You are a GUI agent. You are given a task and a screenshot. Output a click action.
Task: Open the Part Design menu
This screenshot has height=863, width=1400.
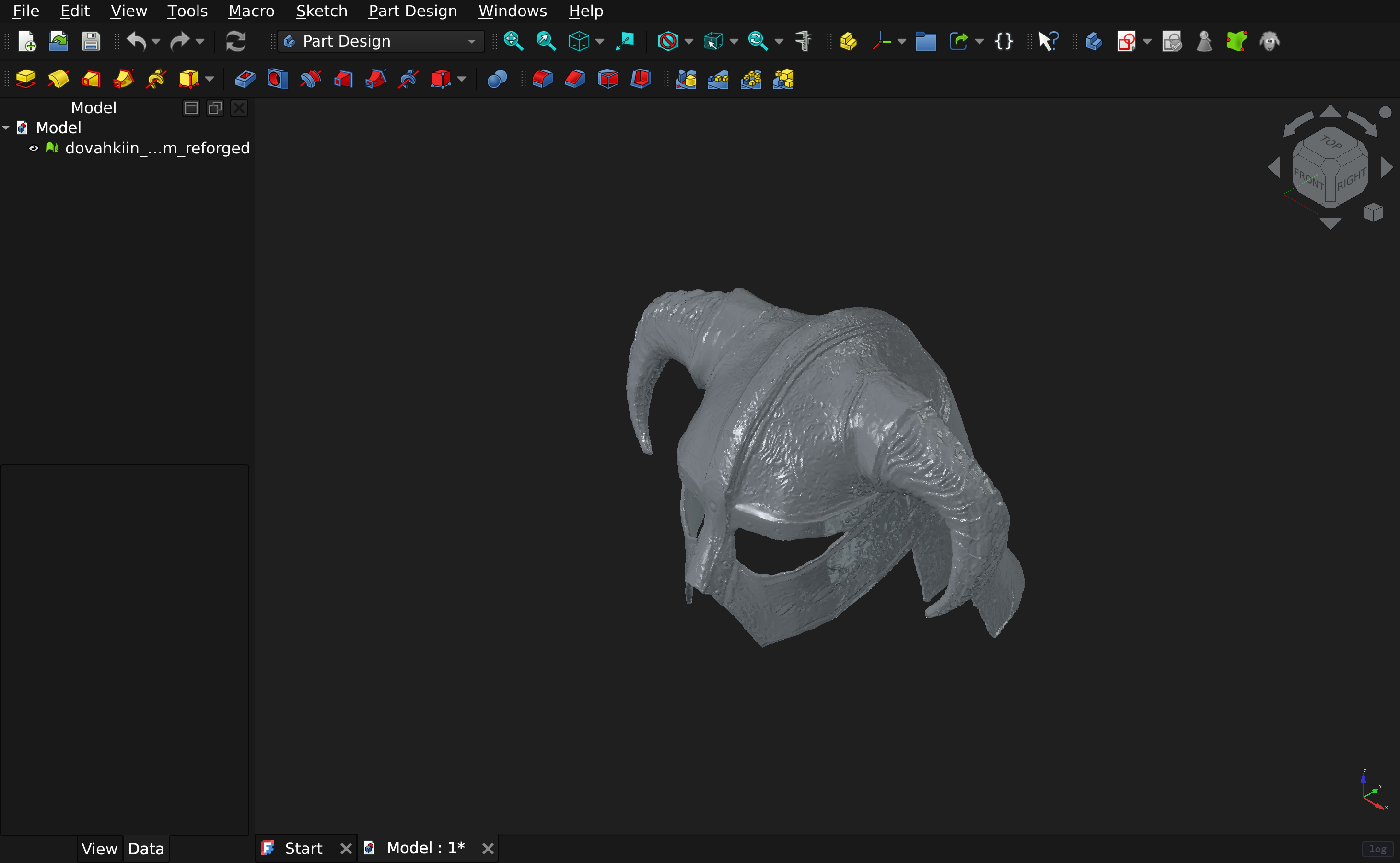413,11
